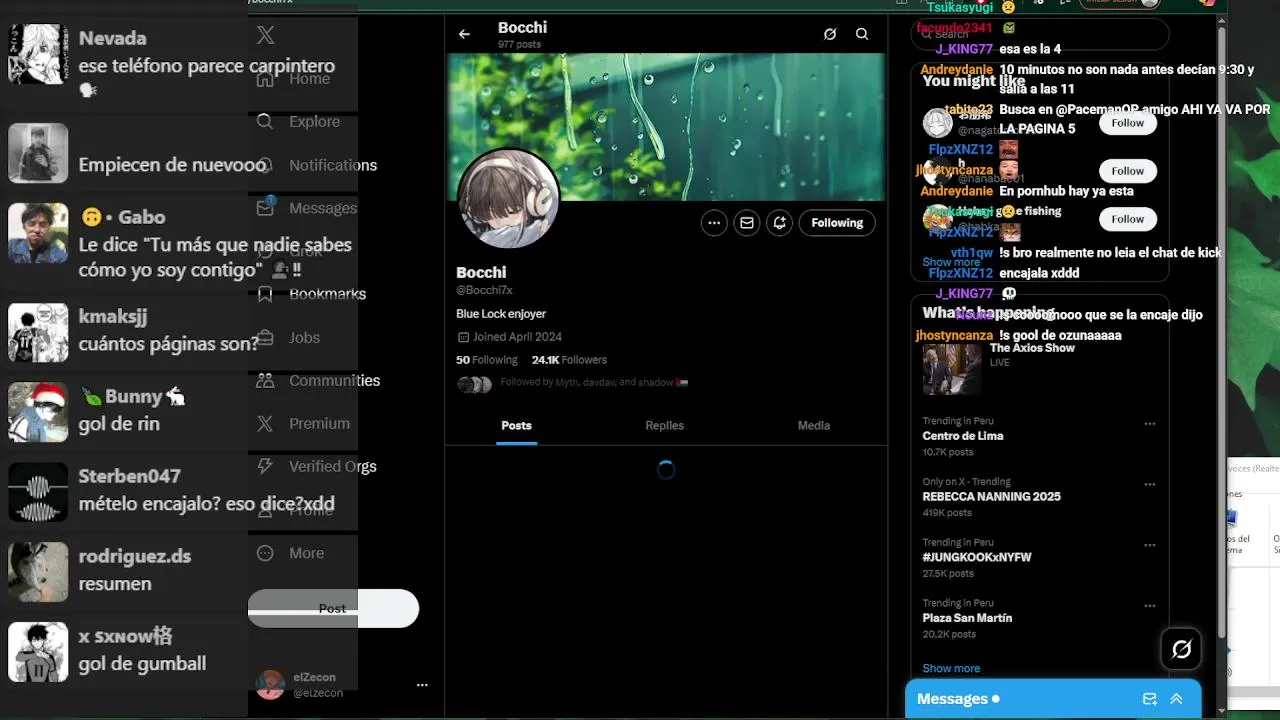
Task: Click the X logo in sidebar
Action: click(265, 36)
